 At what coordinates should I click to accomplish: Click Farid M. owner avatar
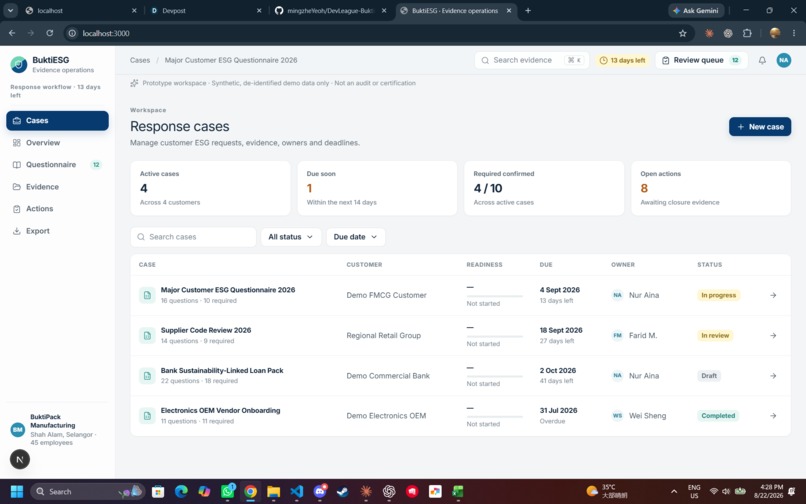click(x=617, y=335)
